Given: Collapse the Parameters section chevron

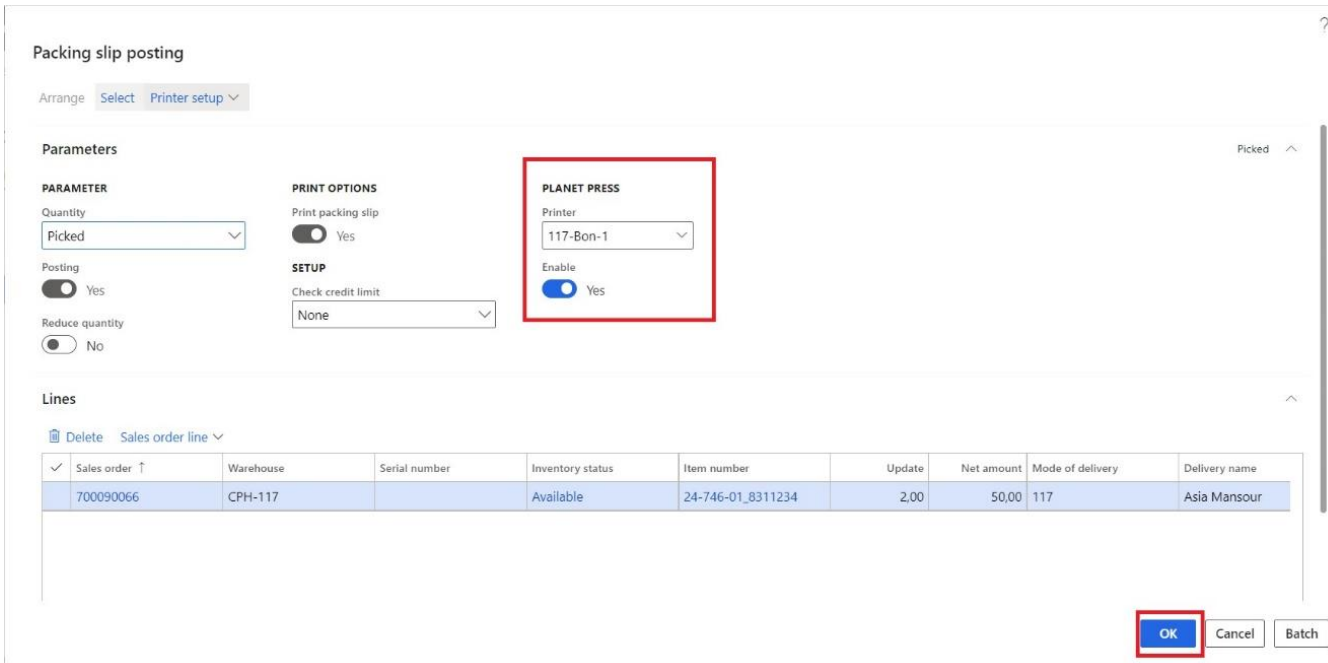Looking at the screenshot, I should click(x=1291, y=149).
